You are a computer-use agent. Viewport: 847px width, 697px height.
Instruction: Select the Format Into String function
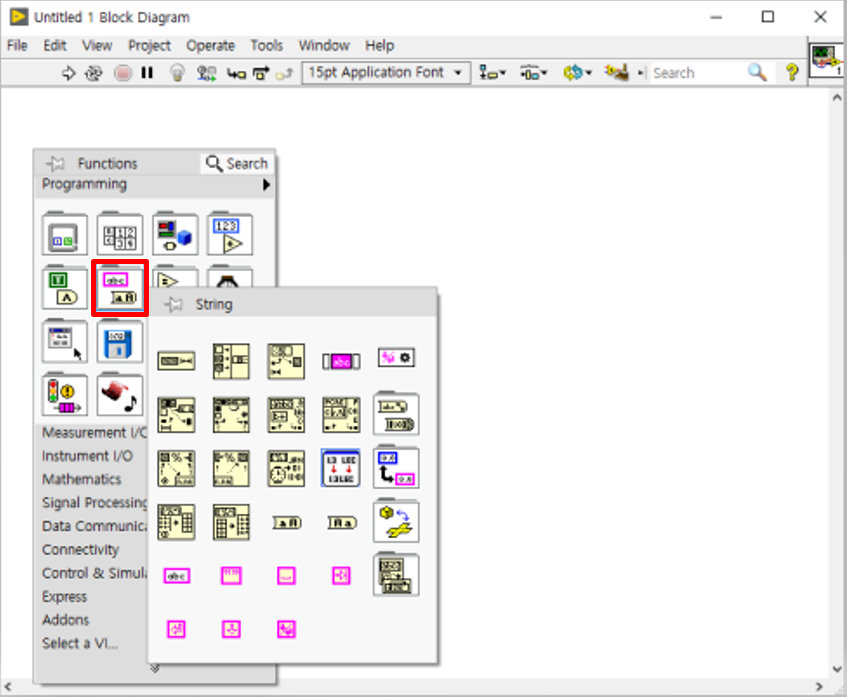coord(231,468)
